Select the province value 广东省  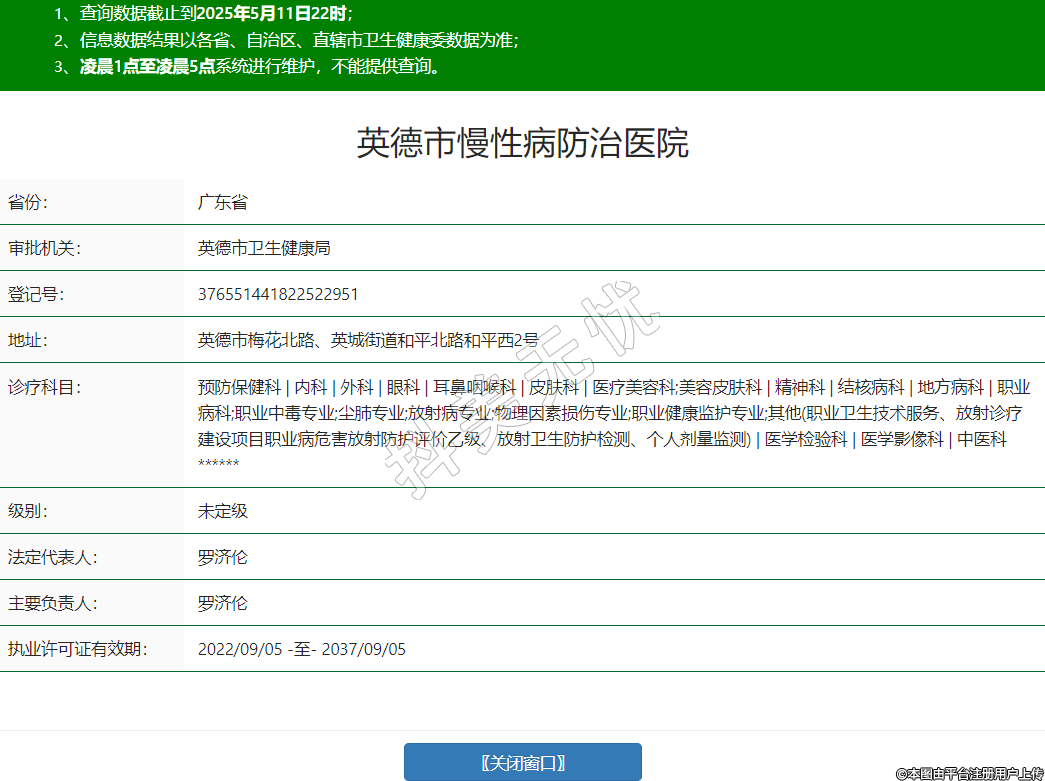(x=222, y=202)
